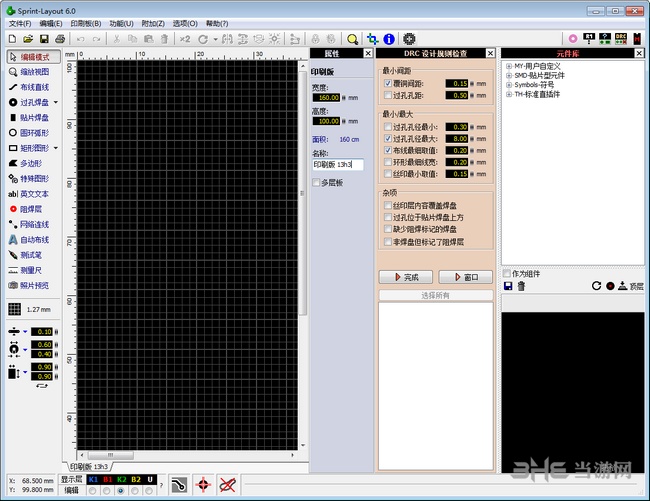
Task: Select 多边形 polygon tool
Action: pyautogui.click(x=26, y=163)
